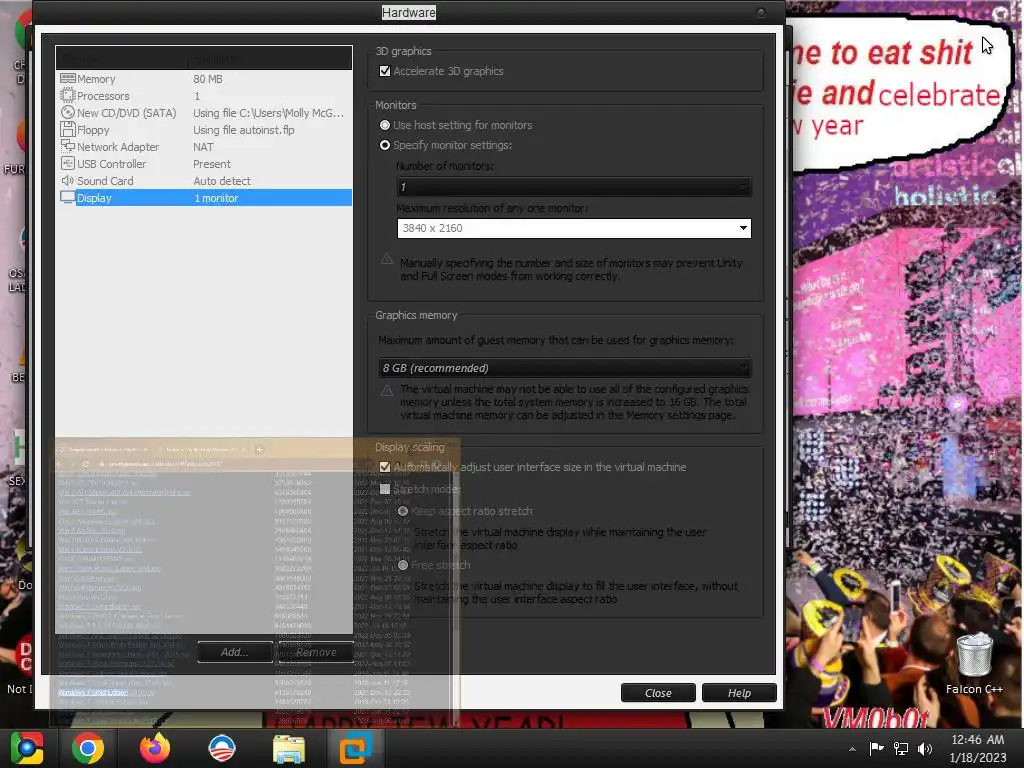
Task: Click the Close button
Action: (658, 693)
